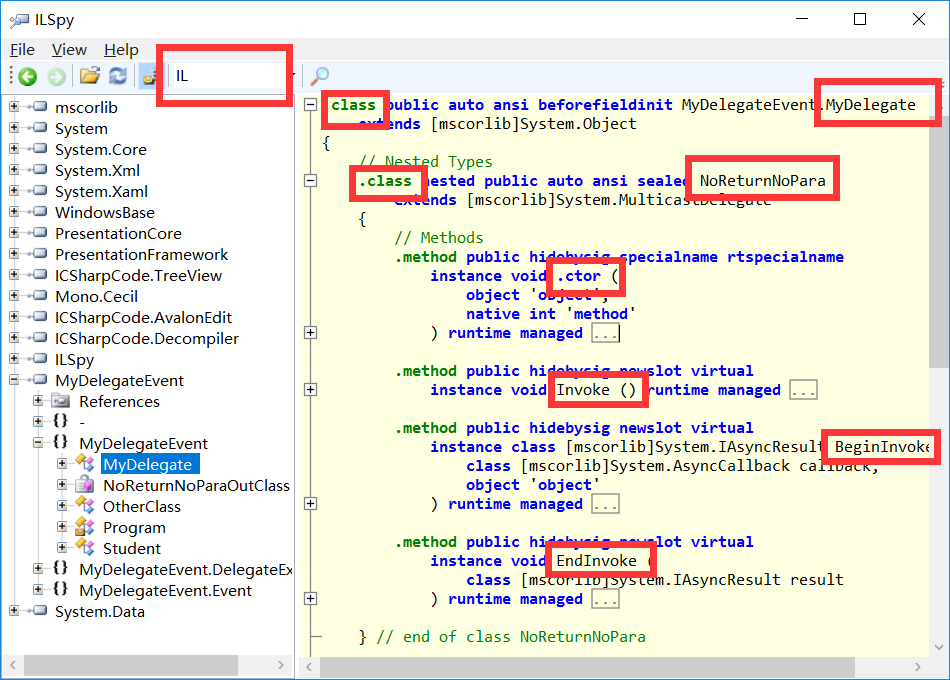The width and height of the screenshot is (950, 680).
Task: Open Search with the magnifier icon
Action: [x=319, y=76]
